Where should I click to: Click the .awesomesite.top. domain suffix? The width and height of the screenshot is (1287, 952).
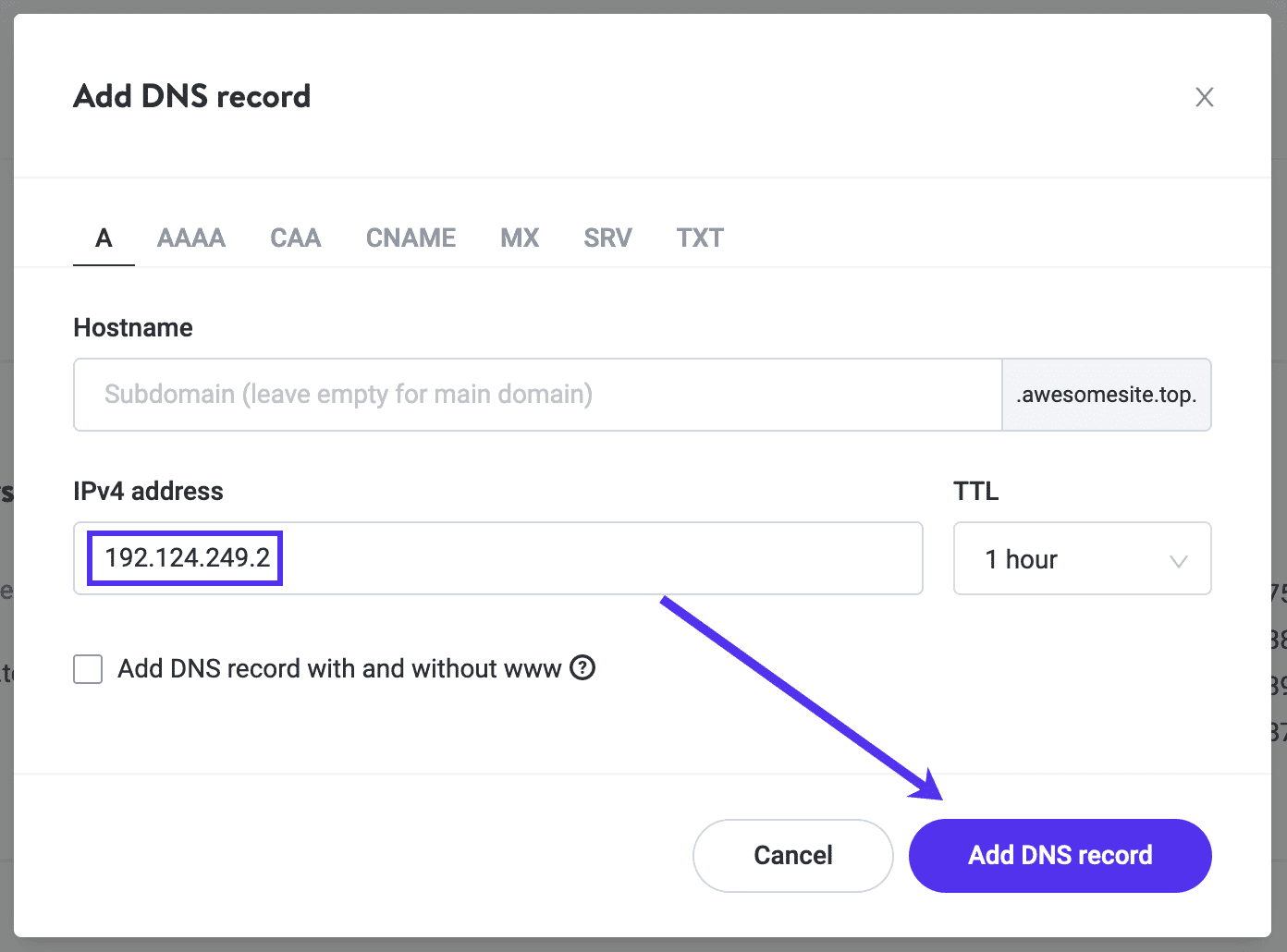[x=1106, y=395]
